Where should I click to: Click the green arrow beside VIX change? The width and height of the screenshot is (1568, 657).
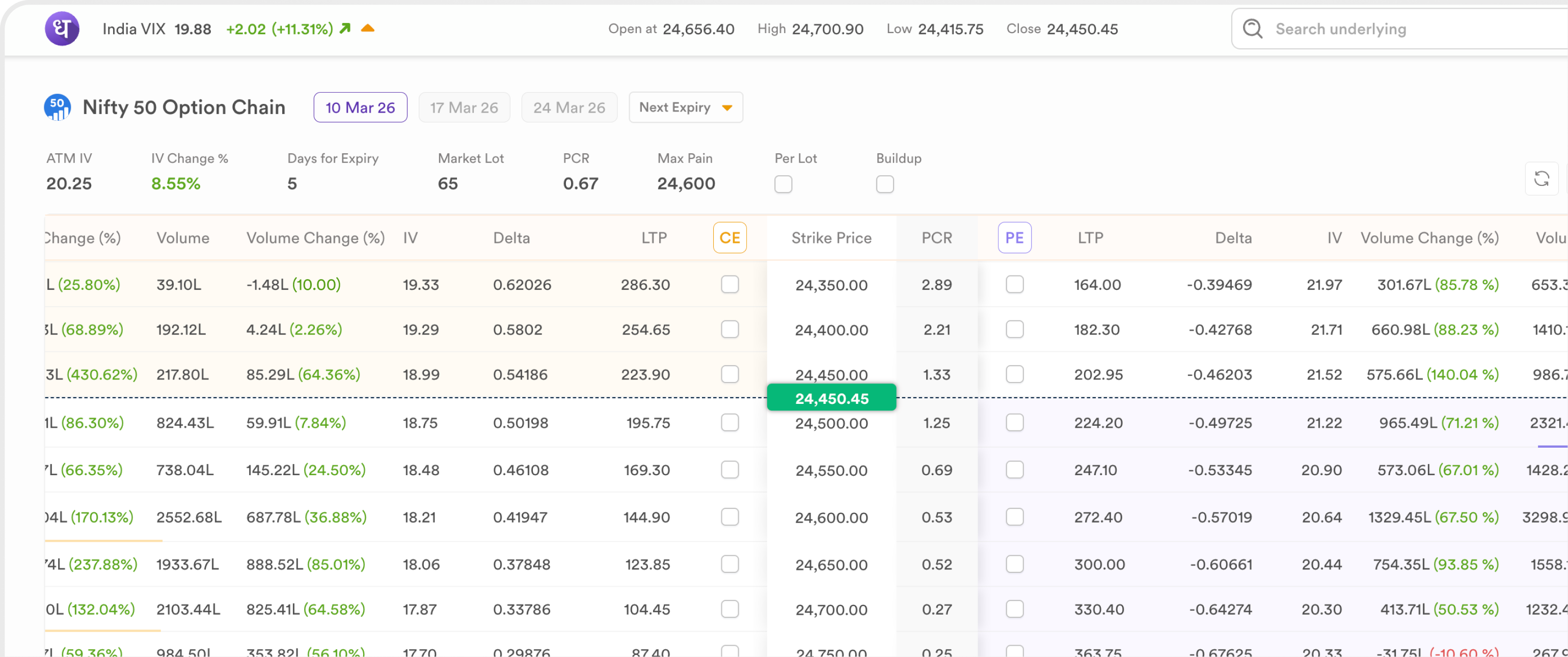345,29
